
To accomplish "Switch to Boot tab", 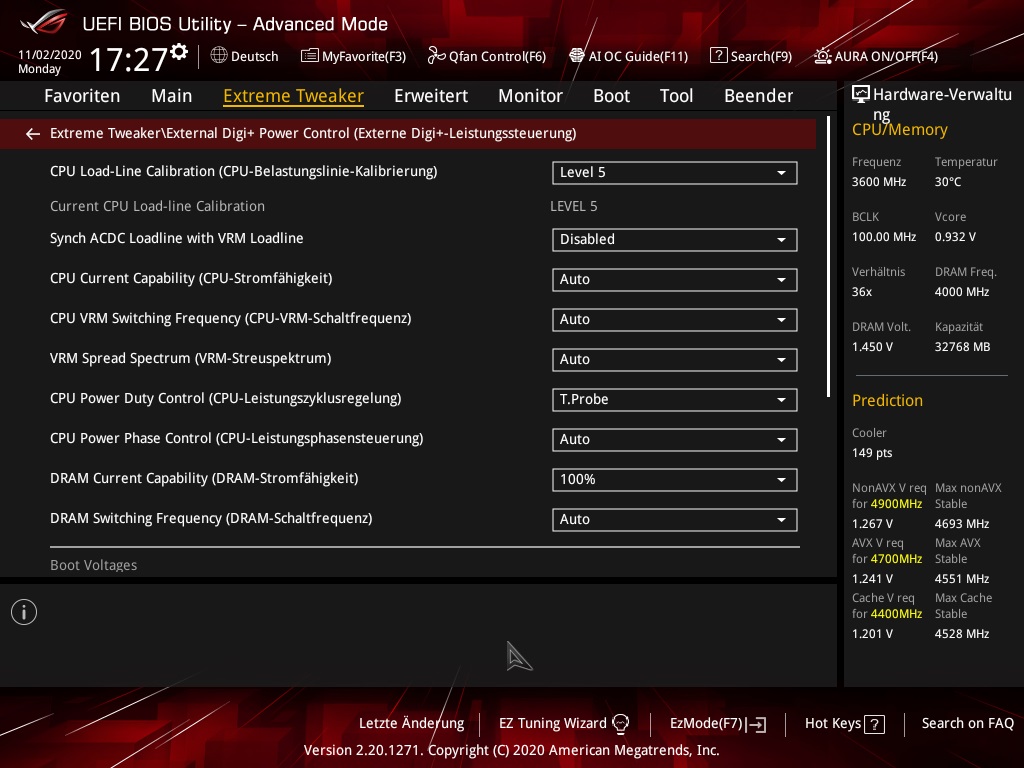I will click(x=611, y=96).
